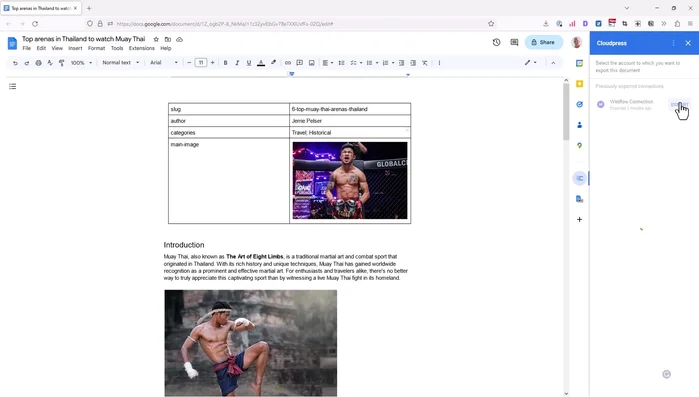Close the Cloudpress side panel

point(688,43)
